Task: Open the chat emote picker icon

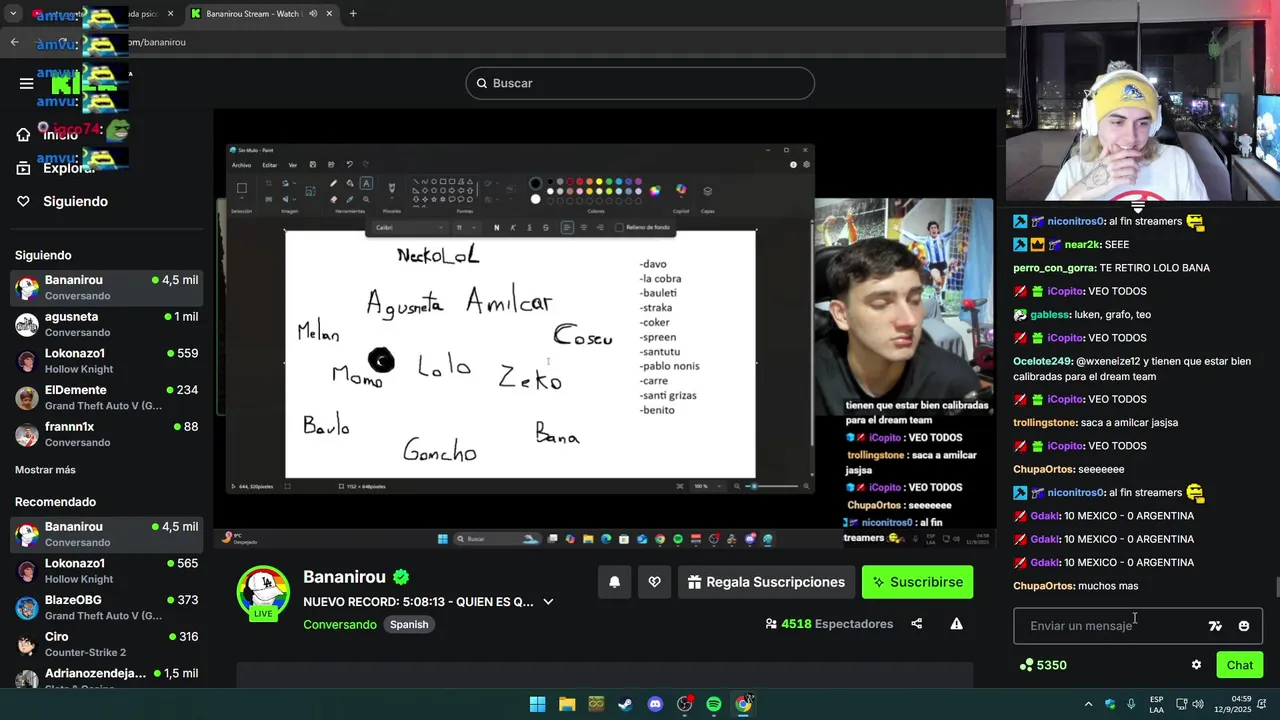Action: coord(1244,626)
